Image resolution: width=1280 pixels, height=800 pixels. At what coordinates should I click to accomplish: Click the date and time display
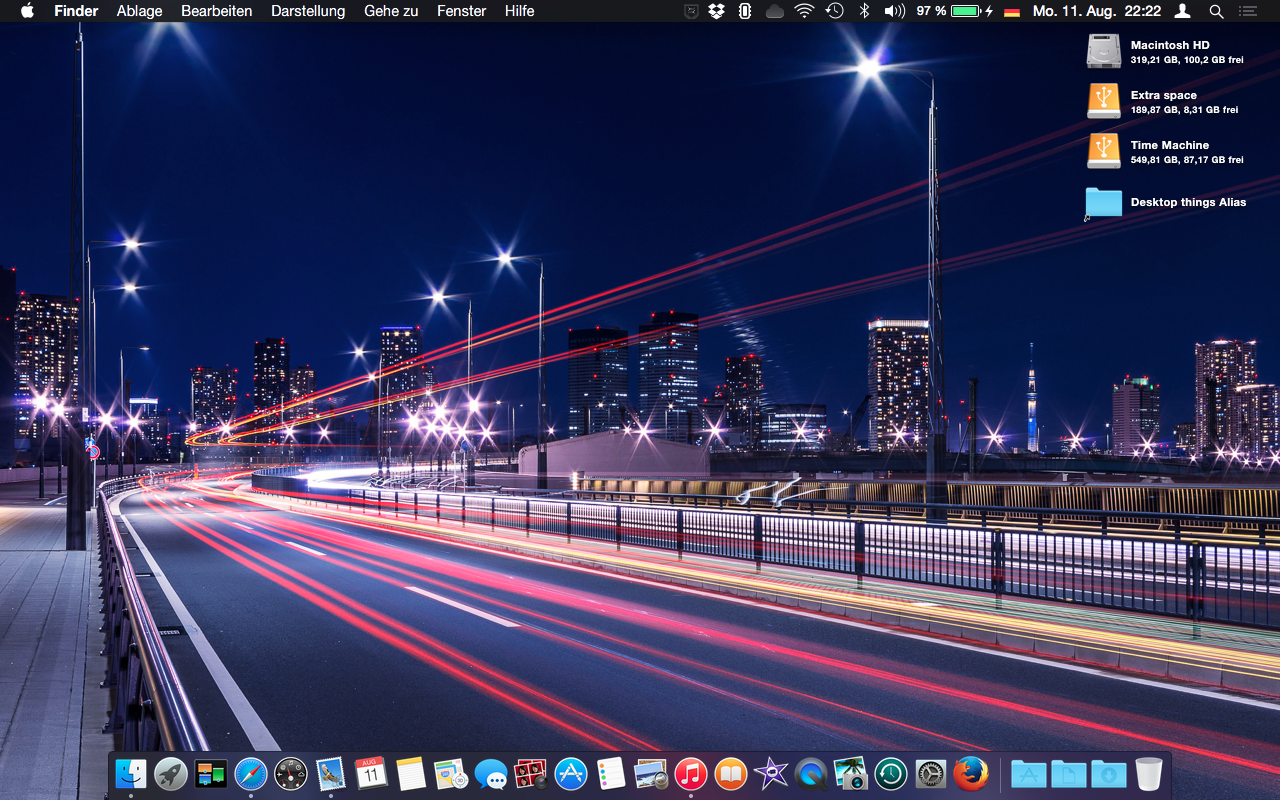(x=1097, y=11)
